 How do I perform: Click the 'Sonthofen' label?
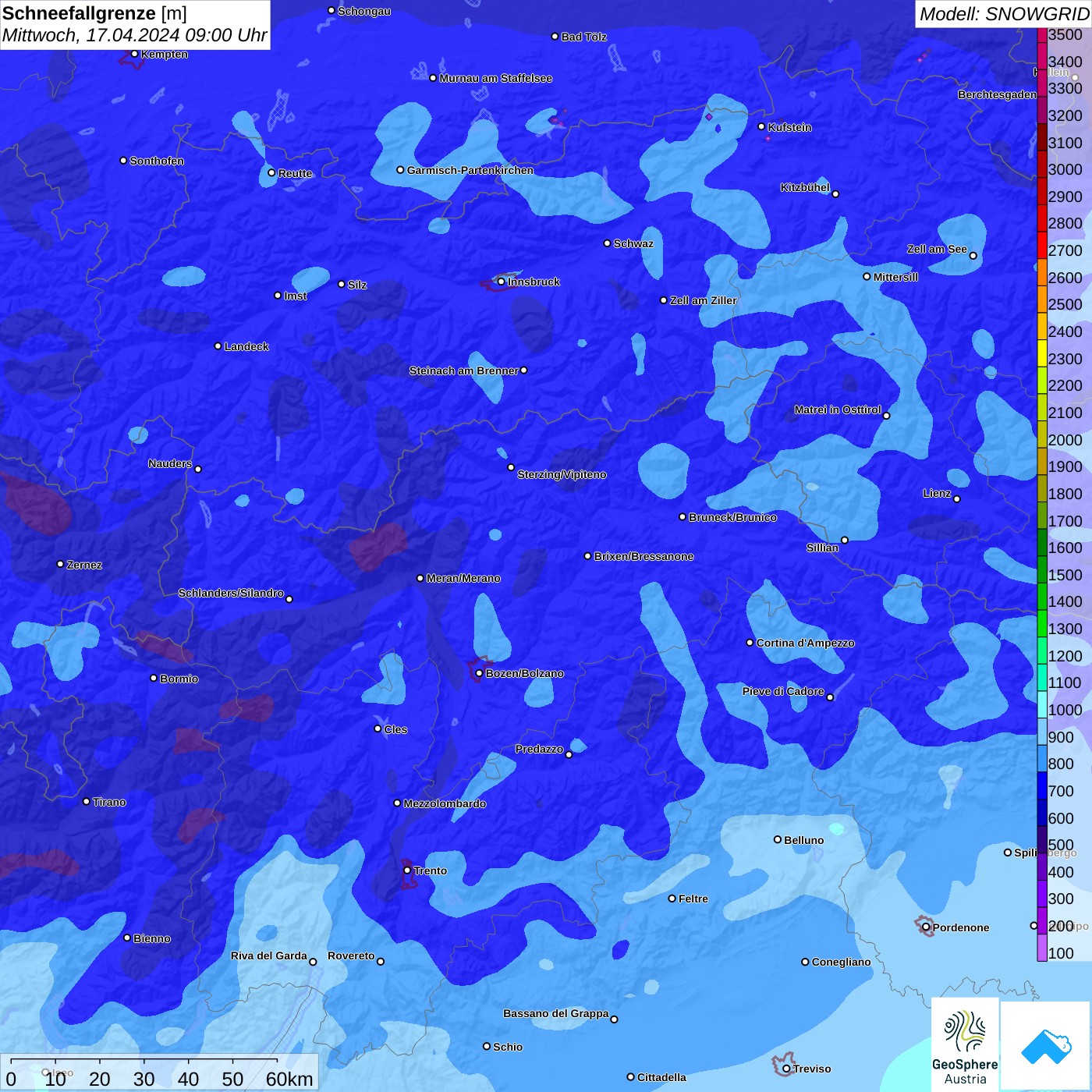(x=157, y=161)
